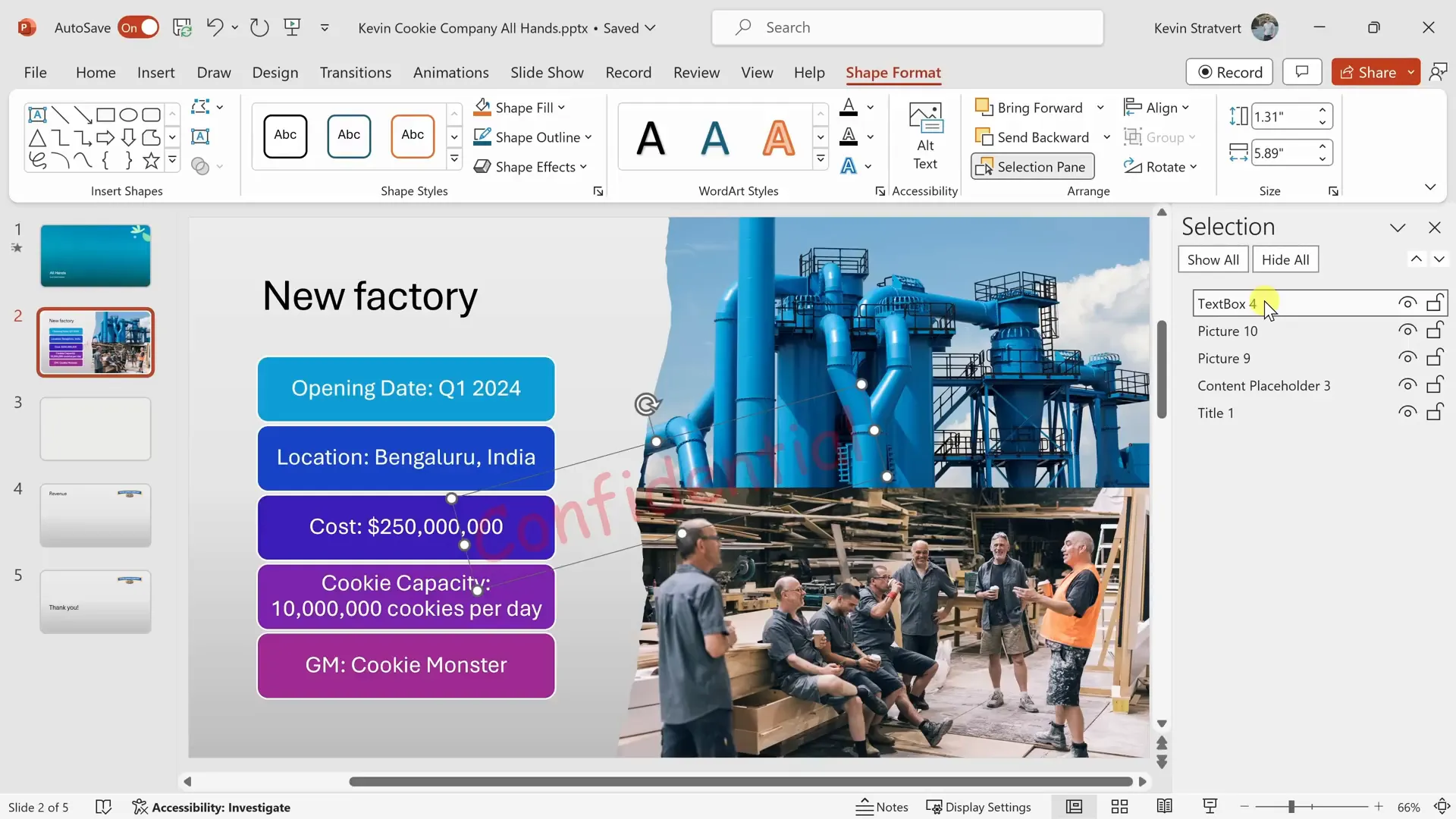Click the zoom slider handle
Screen dimensions: 1456x819
(1291, 807)
